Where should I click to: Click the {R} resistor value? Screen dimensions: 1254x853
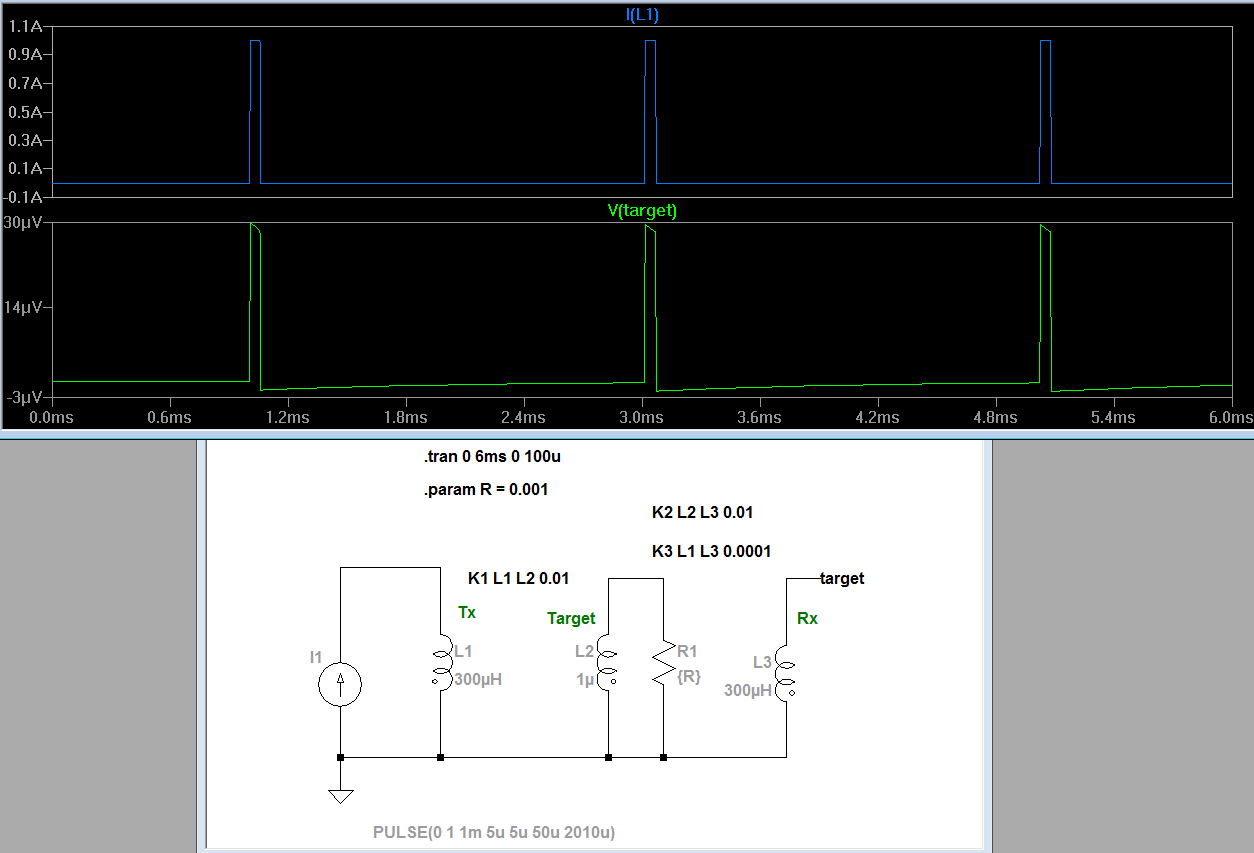pyautogui.click(x=689, y=676)
